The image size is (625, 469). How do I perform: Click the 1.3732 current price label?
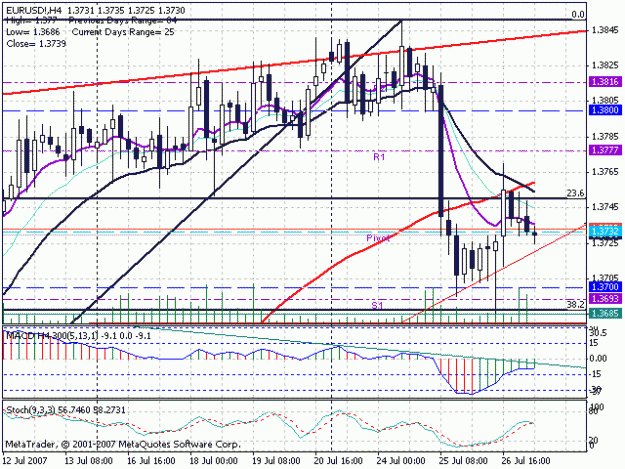coord(605,232)
